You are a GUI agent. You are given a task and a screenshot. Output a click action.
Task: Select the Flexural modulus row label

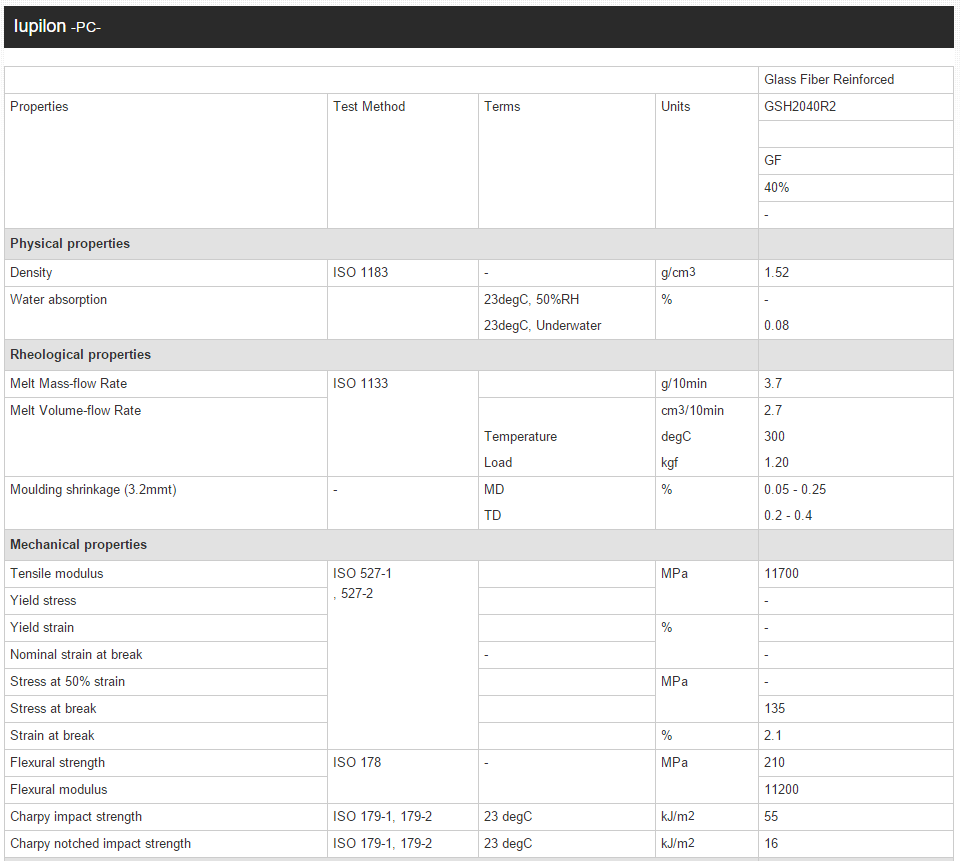click(x=58, y=789)
